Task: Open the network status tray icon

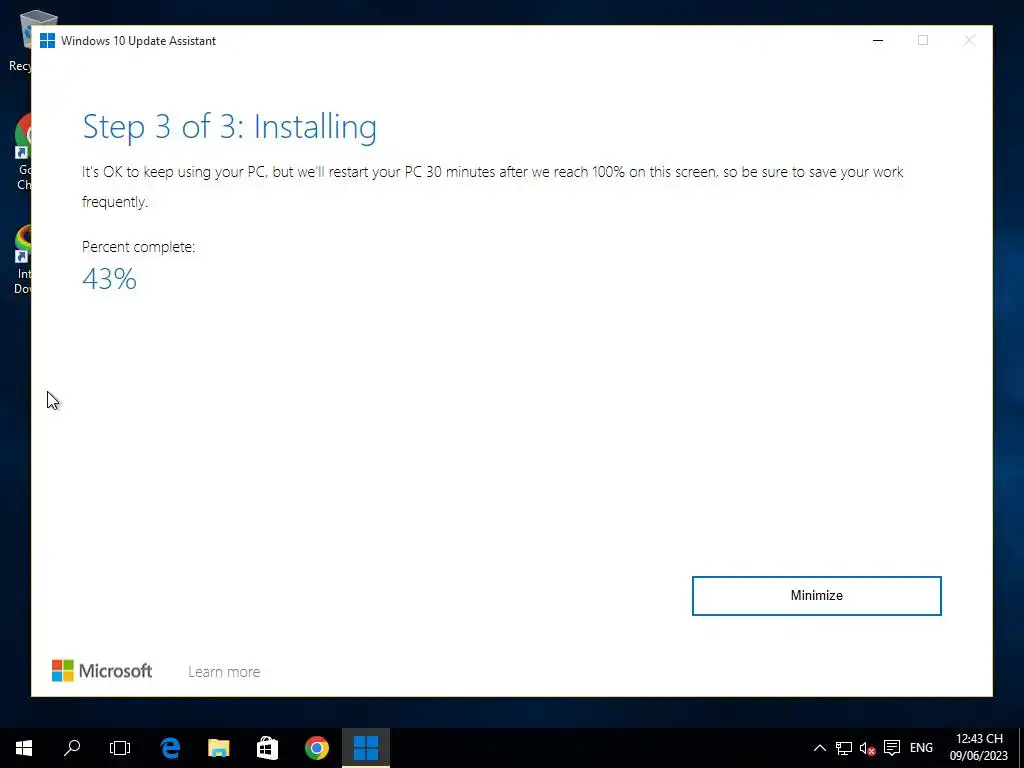Action: pyautogui.click(x=844, y=748)
